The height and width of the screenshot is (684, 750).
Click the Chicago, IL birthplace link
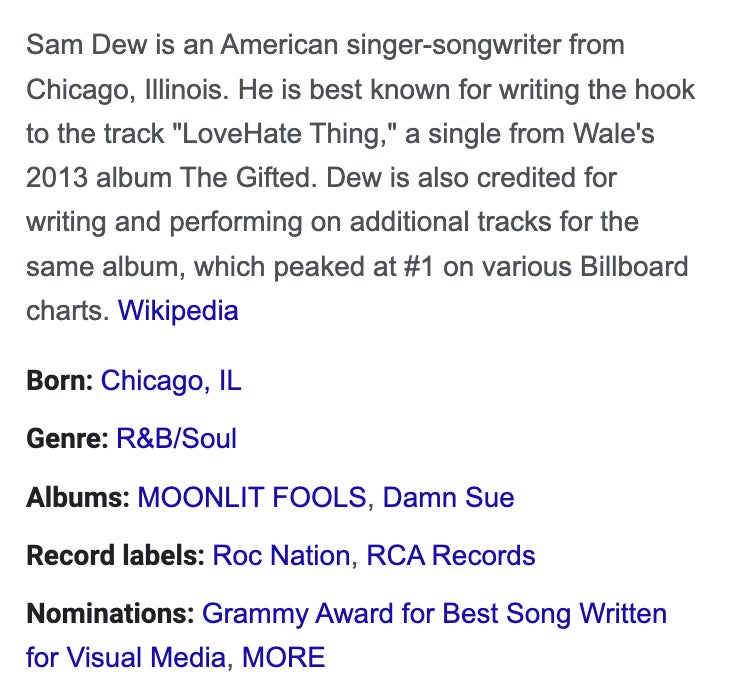pyautogui.click(x=171, y=381)
